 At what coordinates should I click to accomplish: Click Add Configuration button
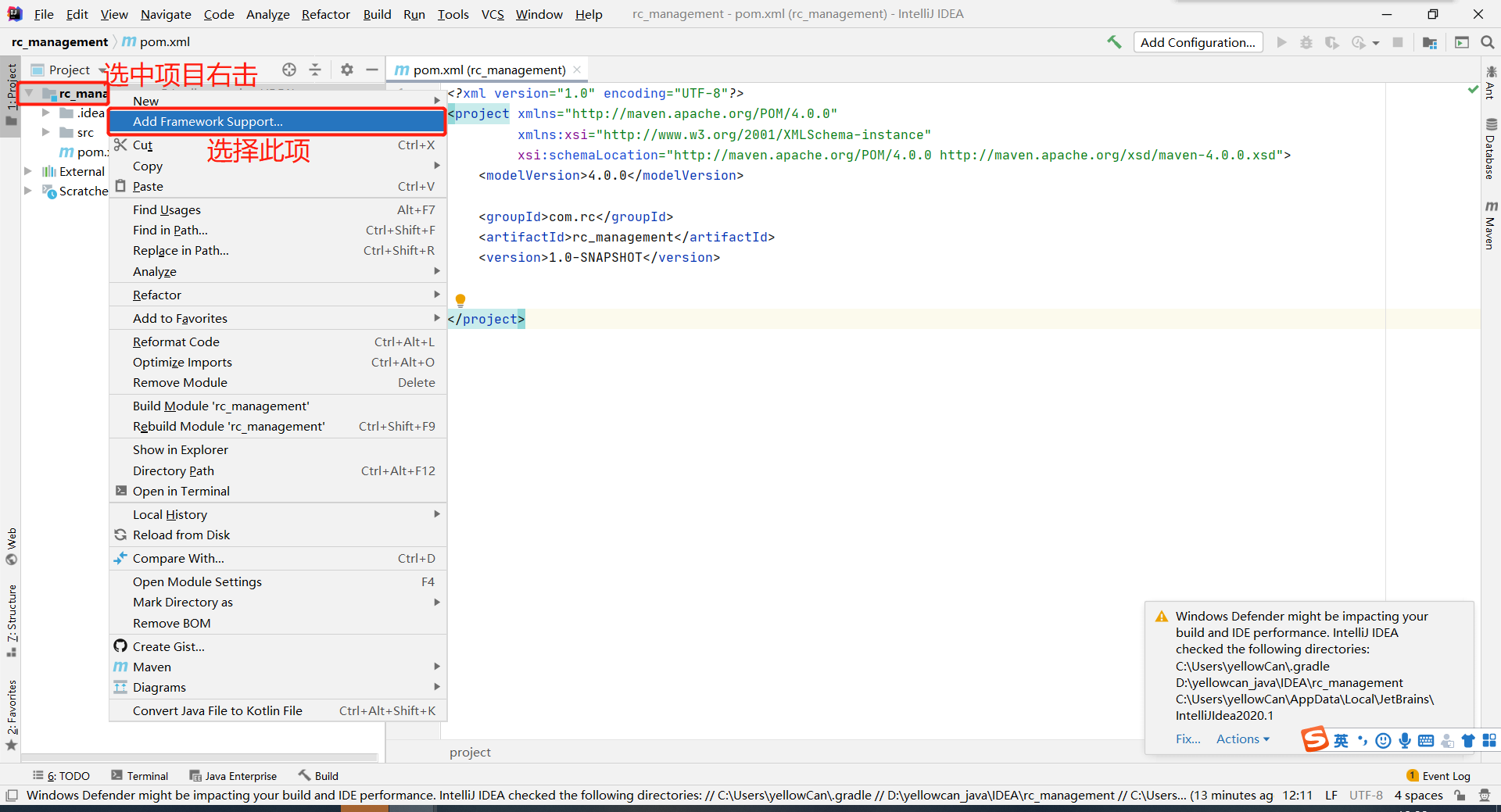(x=1198, y=42)
